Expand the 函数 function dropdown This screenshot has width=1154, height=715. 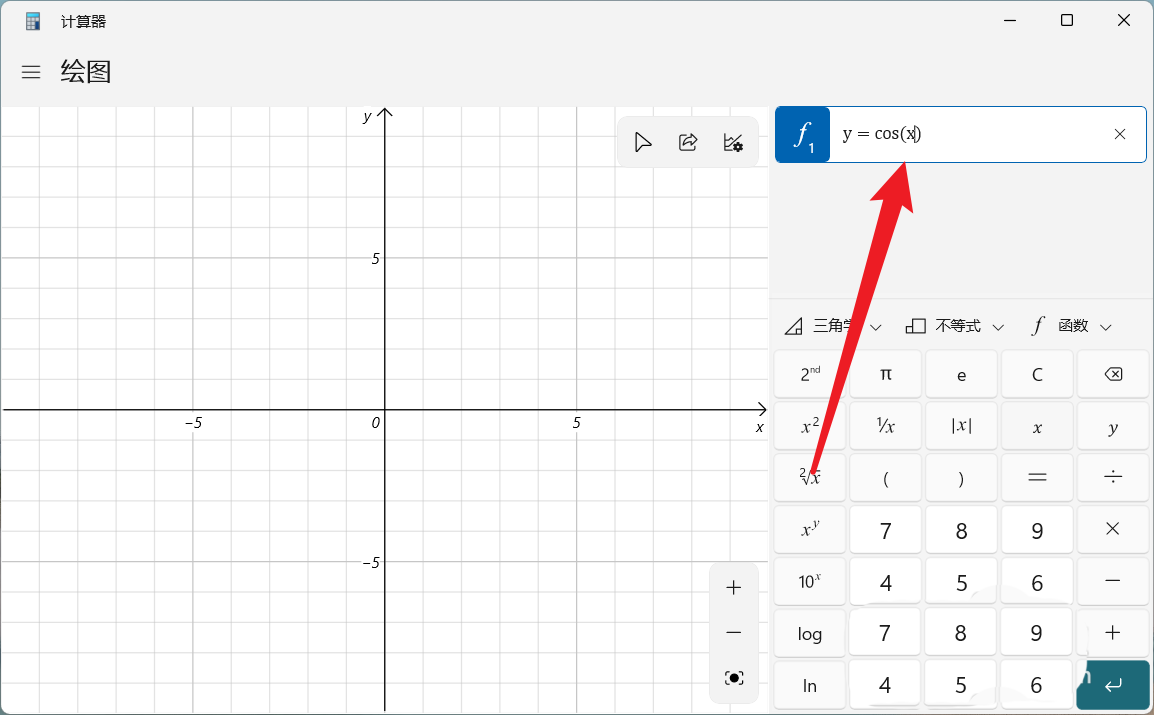(1072, 326)
